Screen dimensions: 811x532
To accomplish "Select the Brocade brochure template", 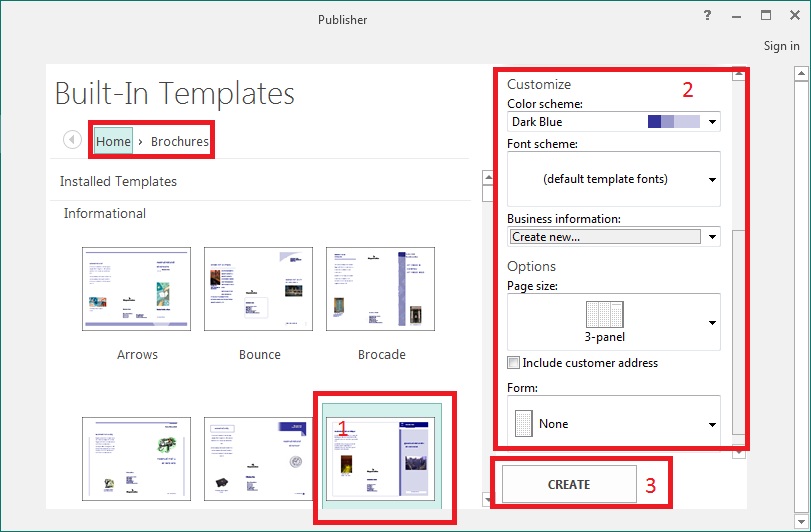I will click(381, 289).
